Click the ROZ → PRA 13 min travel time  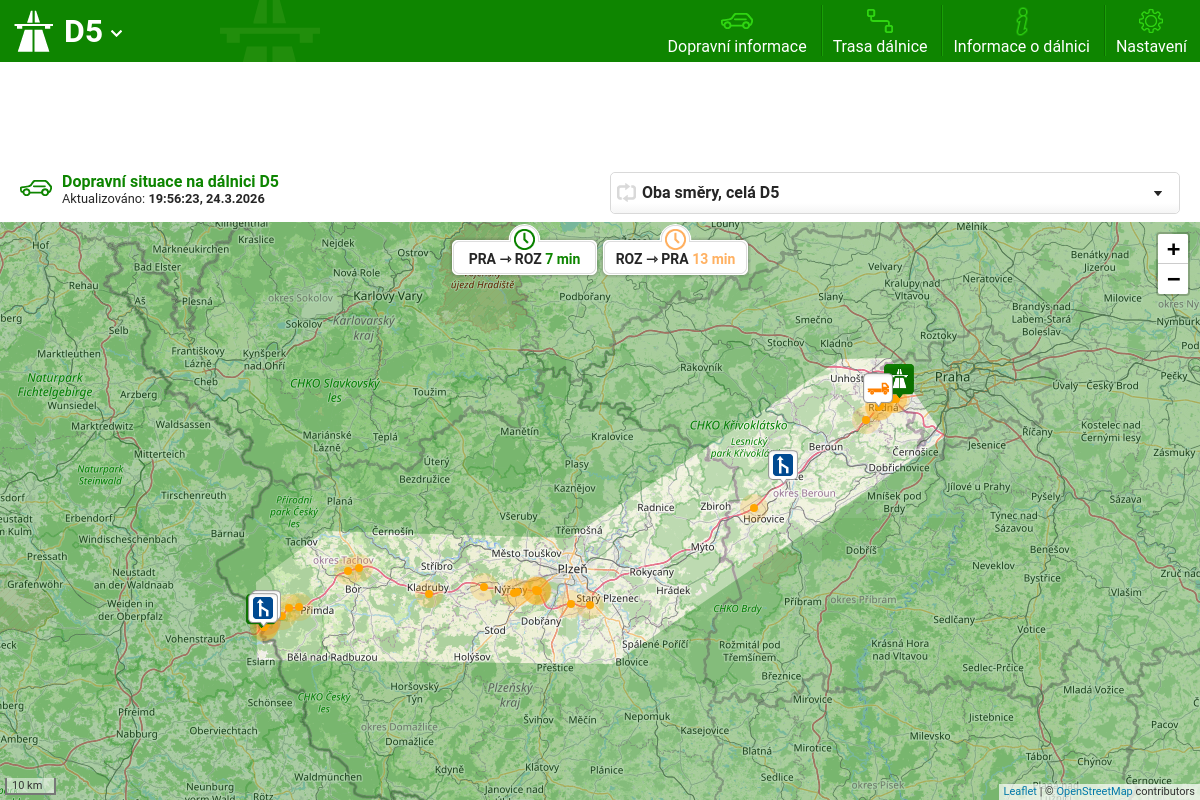pyautogui.click(x=675, y=258)
